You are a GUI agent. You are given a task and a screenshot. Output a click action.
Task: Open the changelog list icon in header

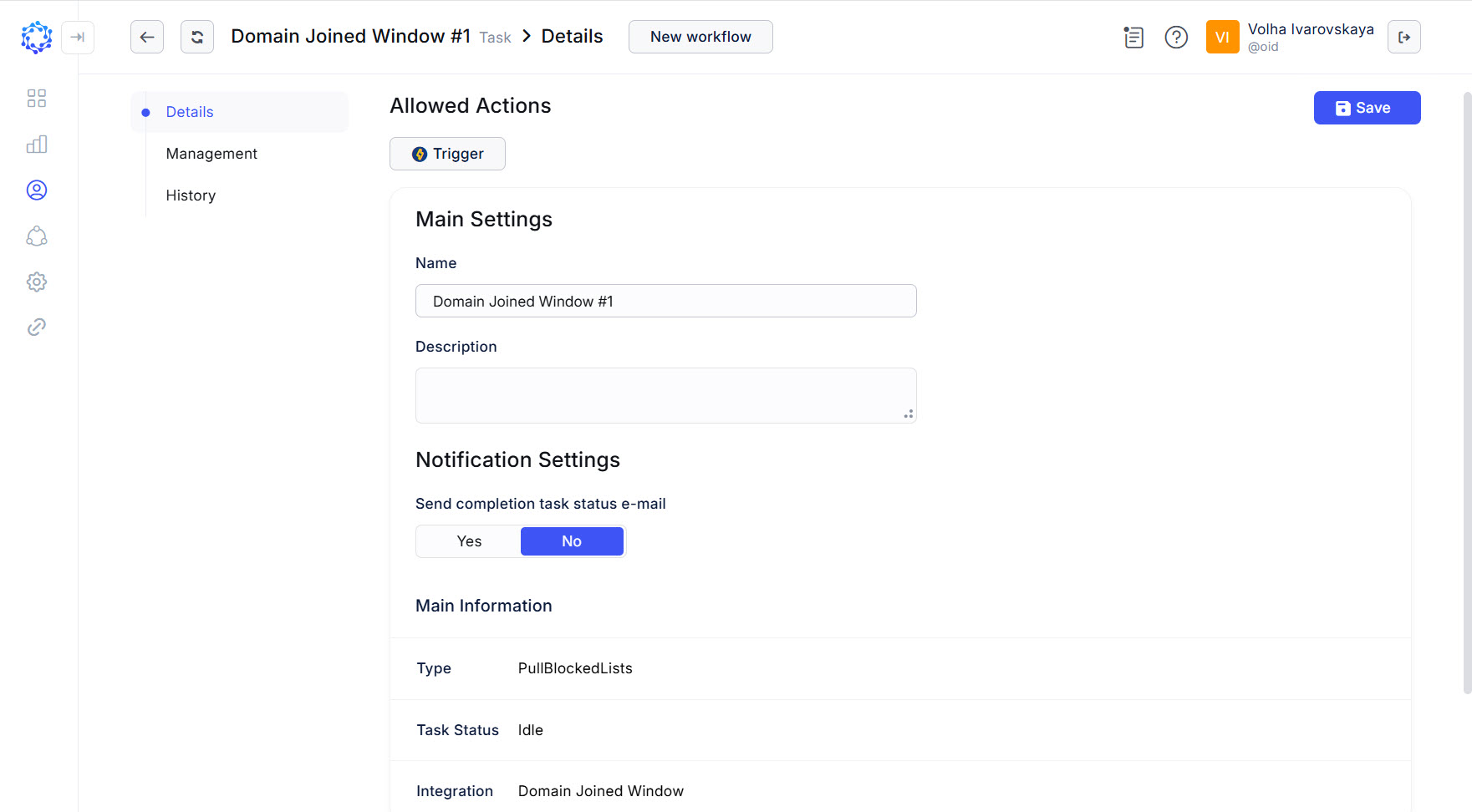[x=1133, y=37]
